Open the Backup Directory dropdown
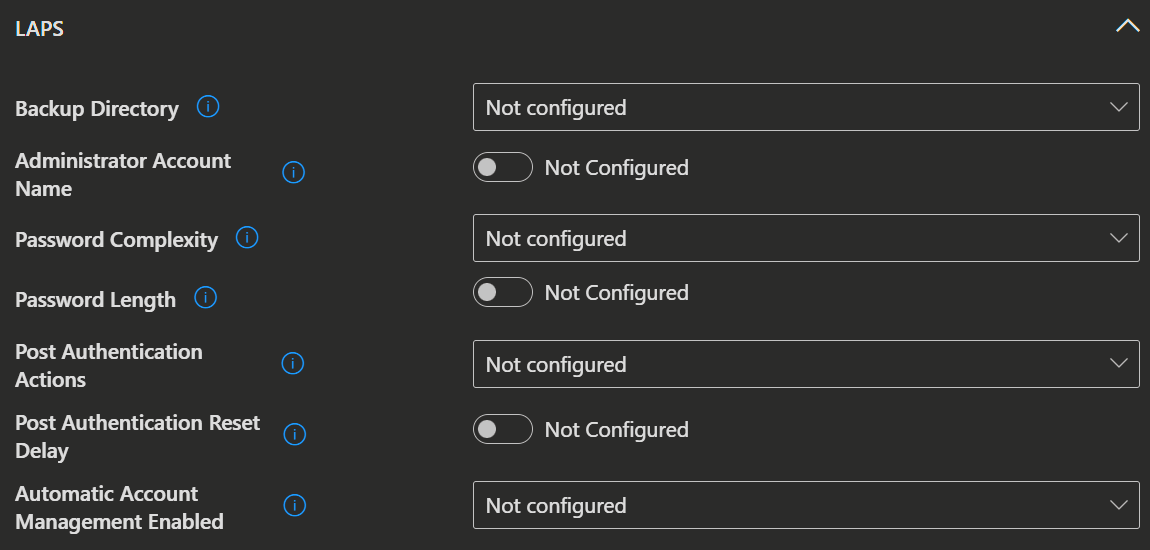Screen dimensions: 1150x550 click(x=806, y=107)
